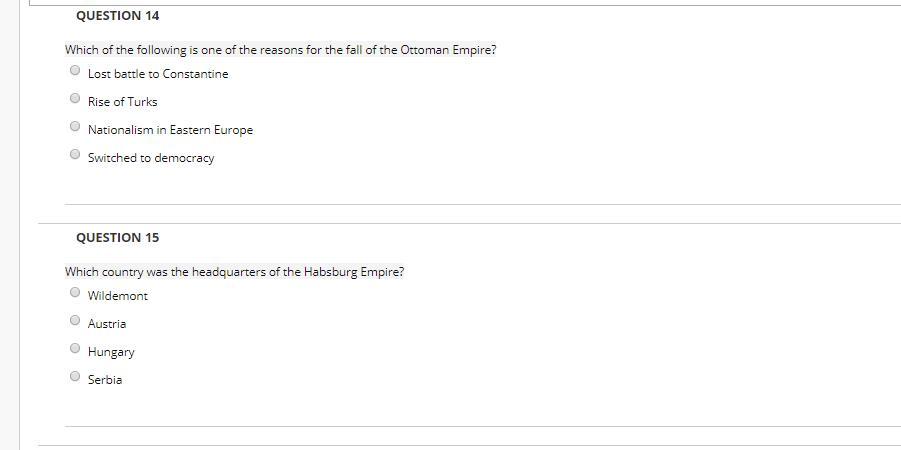Click the 'Switched to democracy' answer text
Viewport: 901px width, 450px height.
(151, 158)
